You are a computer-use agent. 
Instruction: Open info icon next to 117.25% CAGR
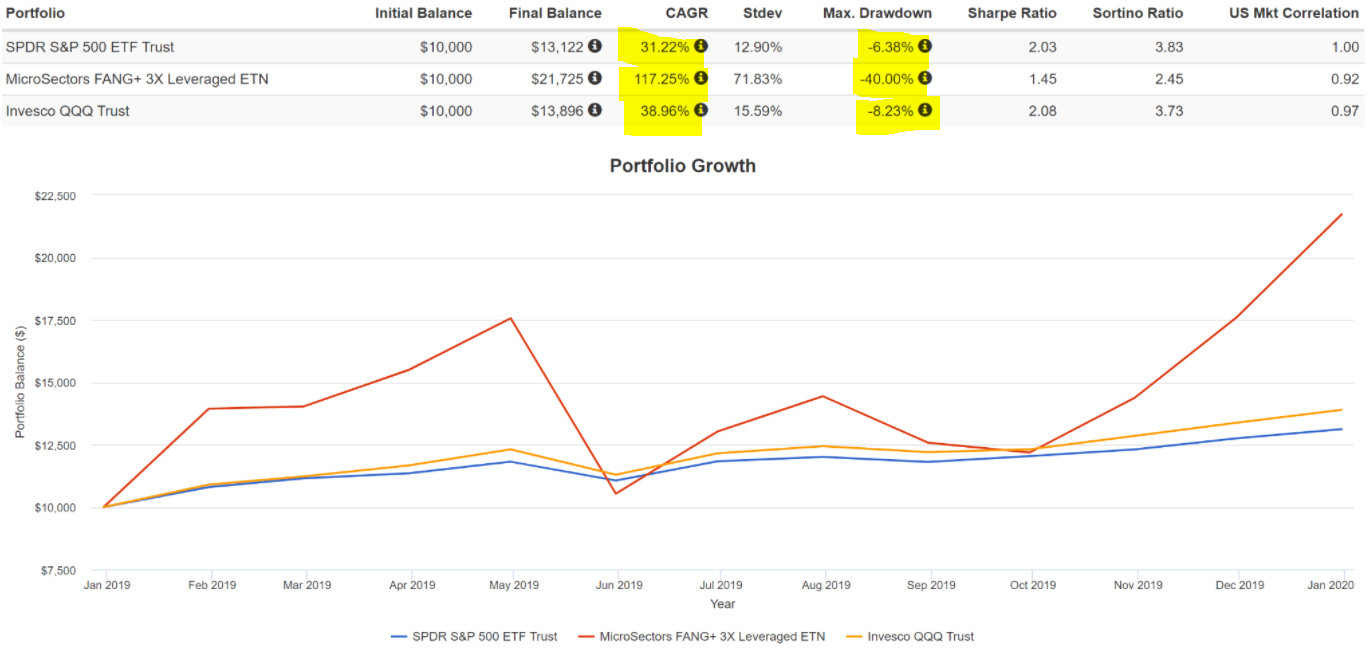point(701,78)
